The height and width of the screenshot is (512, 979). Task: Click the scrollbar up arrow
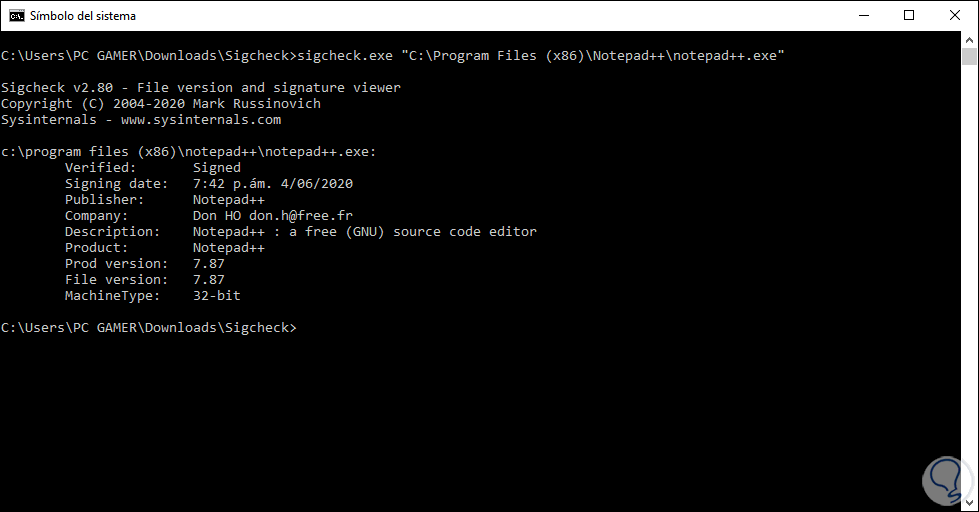point(970,41)
